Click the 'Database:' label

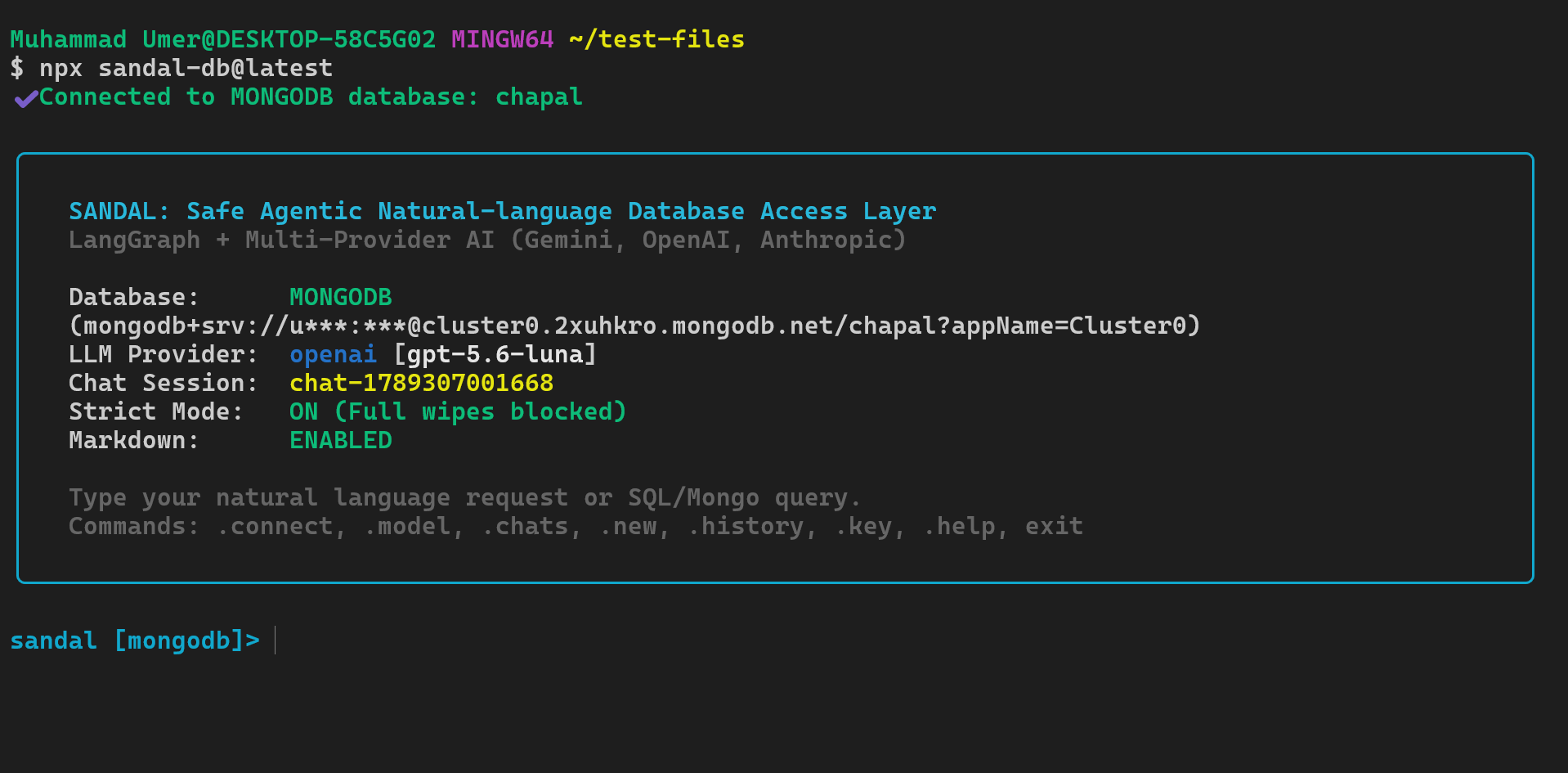(x=134, y=297)
